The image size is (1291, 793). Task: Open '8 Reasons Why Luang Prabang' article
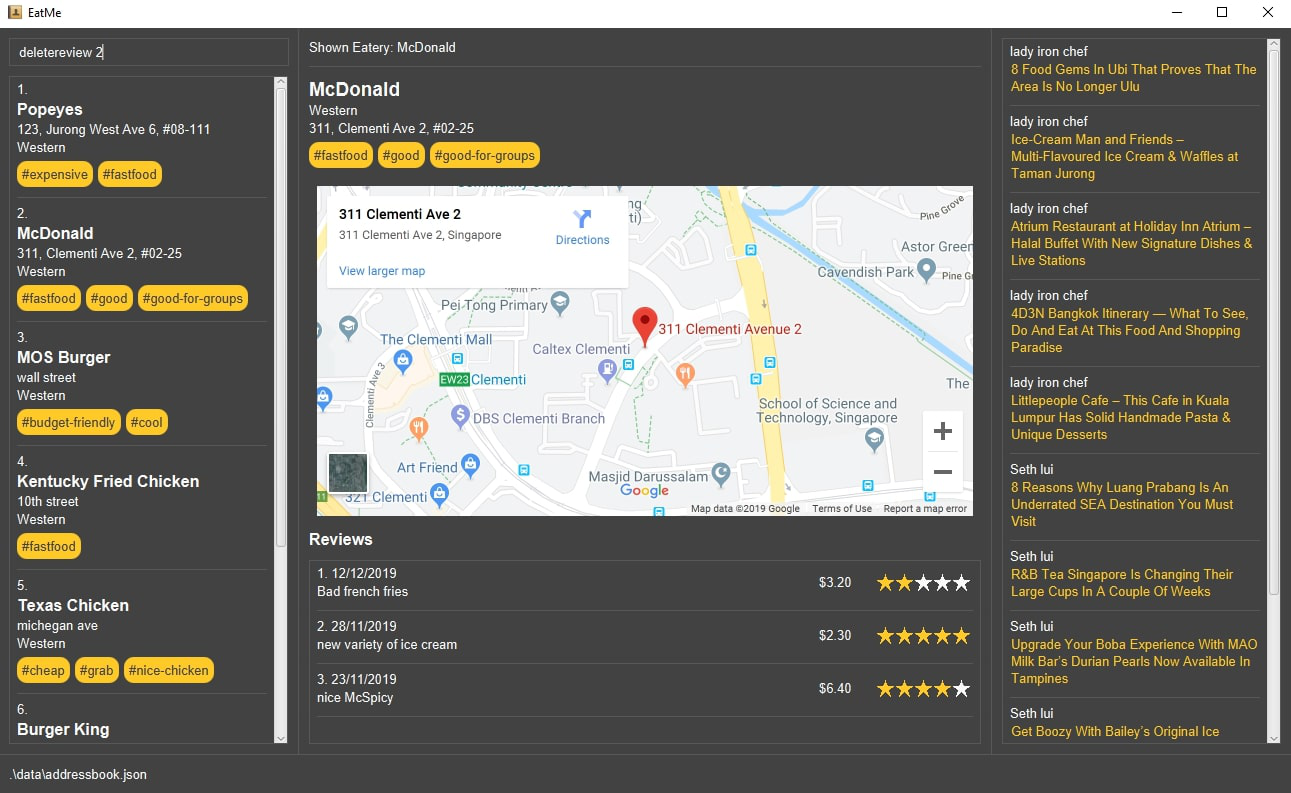pos(1122,504)
